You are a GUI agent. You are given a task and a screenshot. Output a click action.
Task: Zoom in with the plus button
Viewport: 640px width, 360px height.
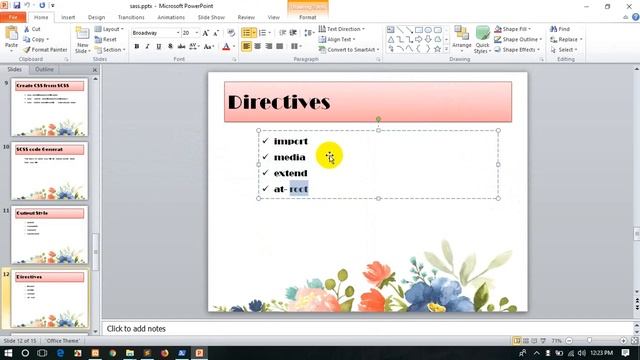coord(623,340)
